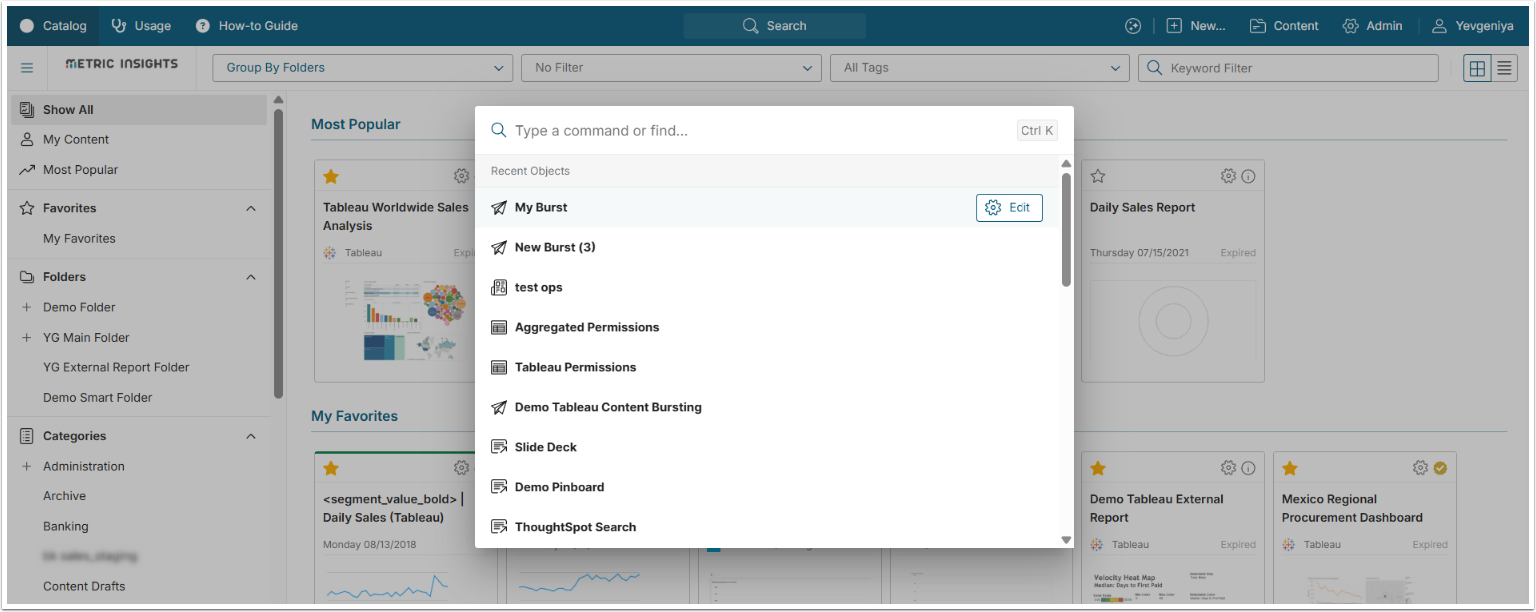Screen dimensions: 1536x612
Task: Open the New... button in the top bar
Action: (1195, 26)
